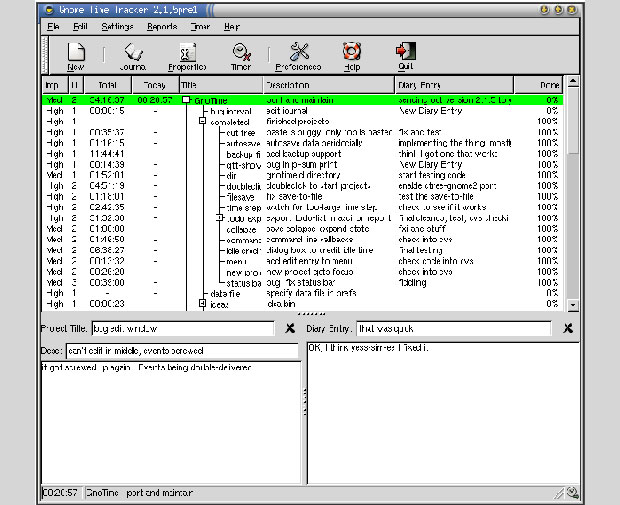Select the collapse project row

coord(302,229)
